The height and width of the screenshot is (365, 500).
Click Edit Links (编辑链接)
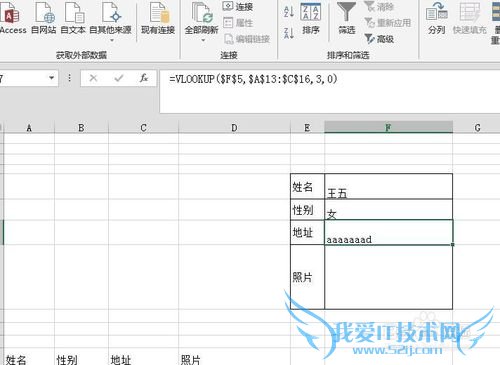(247, 39)
